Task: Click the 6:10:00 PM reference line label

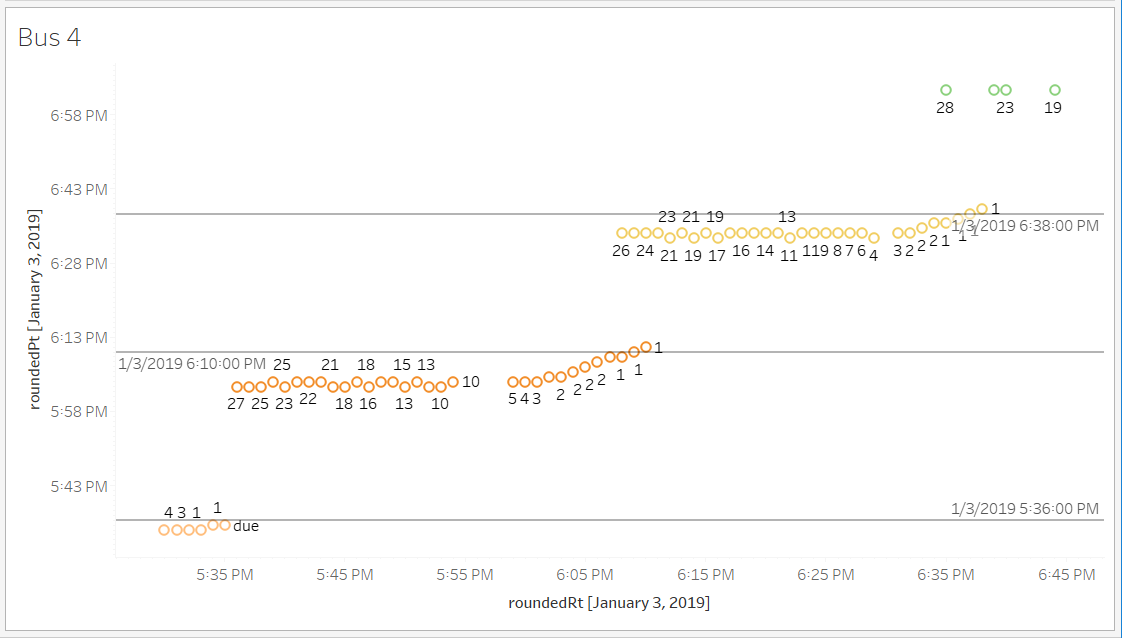Action: 192,364
